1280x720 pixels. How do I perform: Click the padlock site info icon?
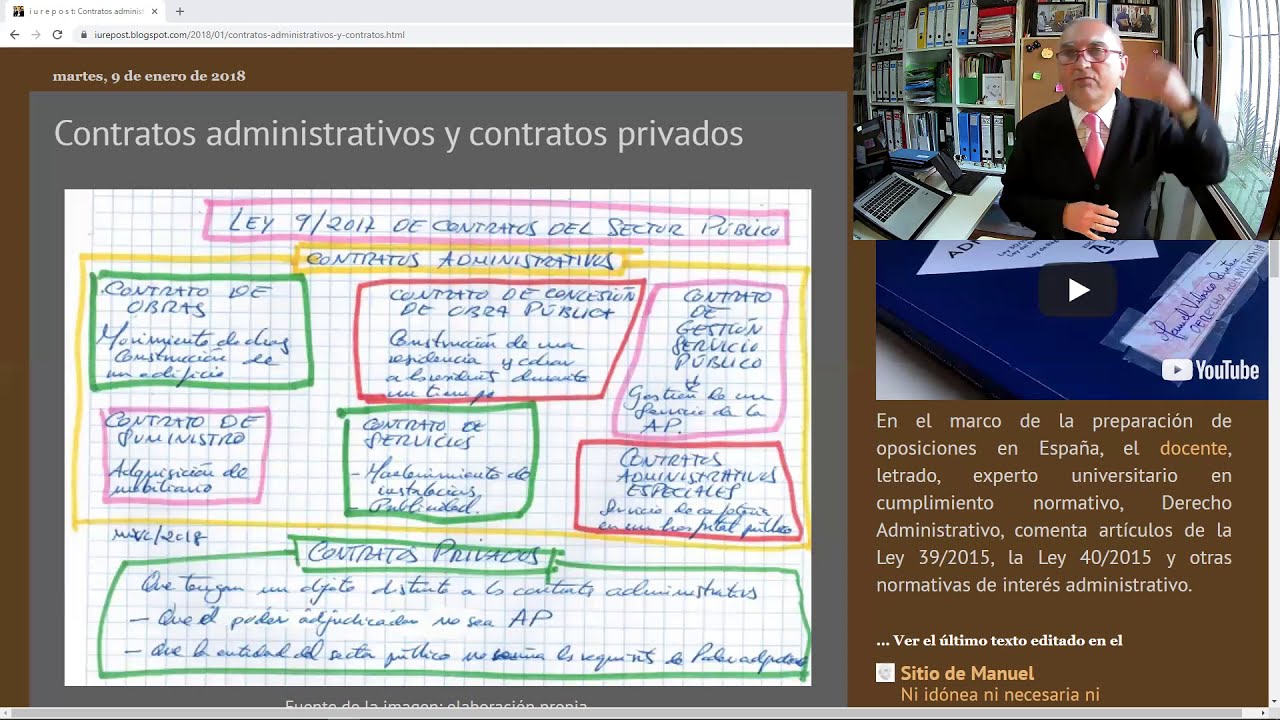click(x=85, y=35)
